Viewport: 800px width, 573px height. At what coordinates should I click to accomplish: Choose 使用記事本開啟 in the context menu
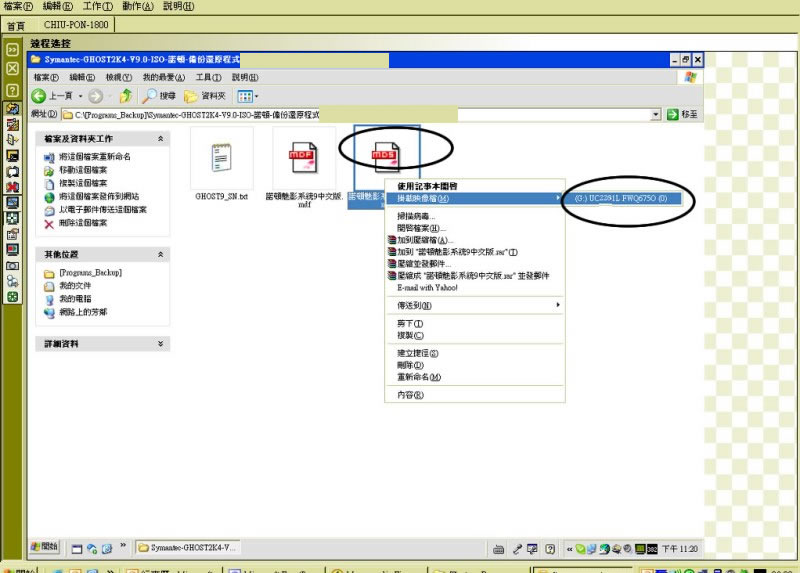[x=474, y=186]
